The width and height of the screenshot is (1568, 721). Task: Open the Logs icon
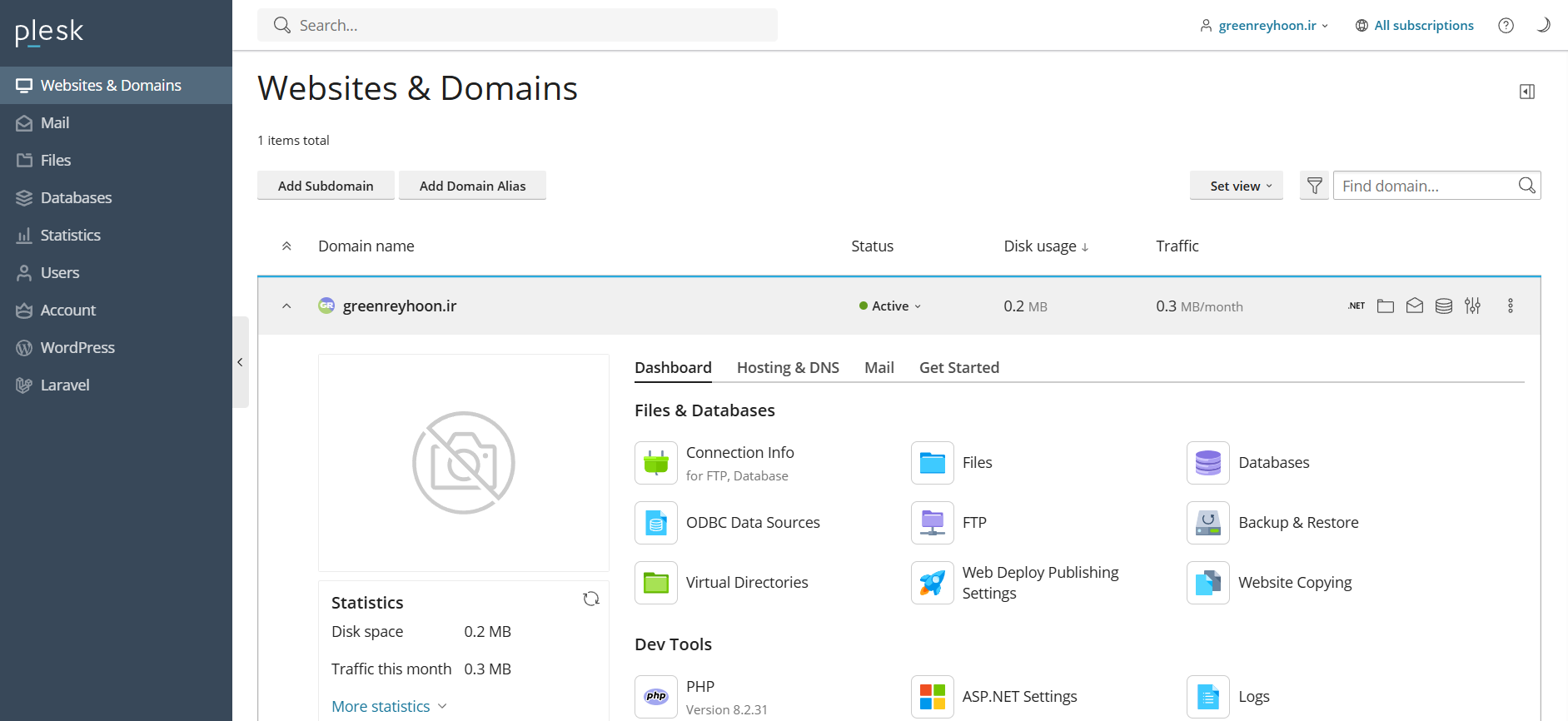pyautogui.click(x=1208, y=697)
